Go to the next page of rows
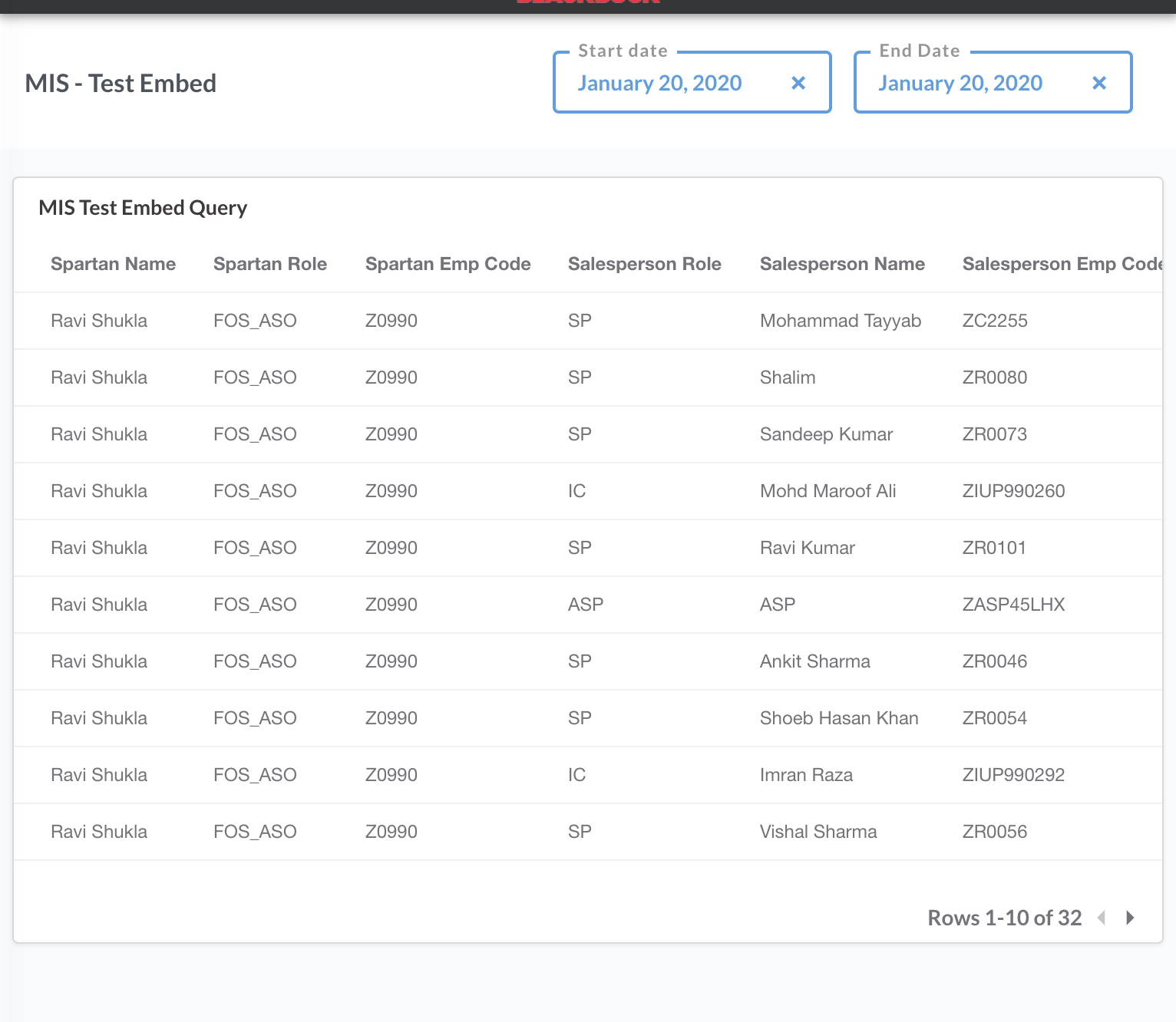Image resolution: width=1176 pixels, height=1022 pixels. pyautogui.click(x=1129, y=918)
